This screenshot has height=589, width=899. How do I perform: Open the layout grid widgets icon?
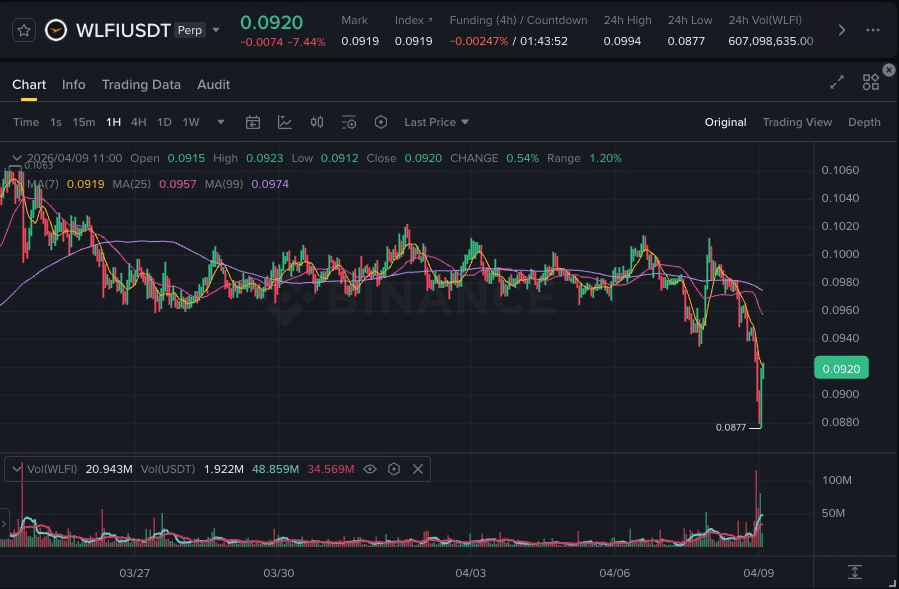[x=870, y=81]
